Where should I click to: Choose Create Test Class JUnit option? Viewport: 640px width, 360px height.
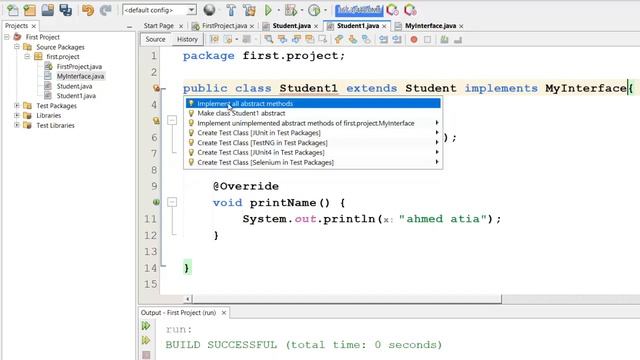point(313,133)
